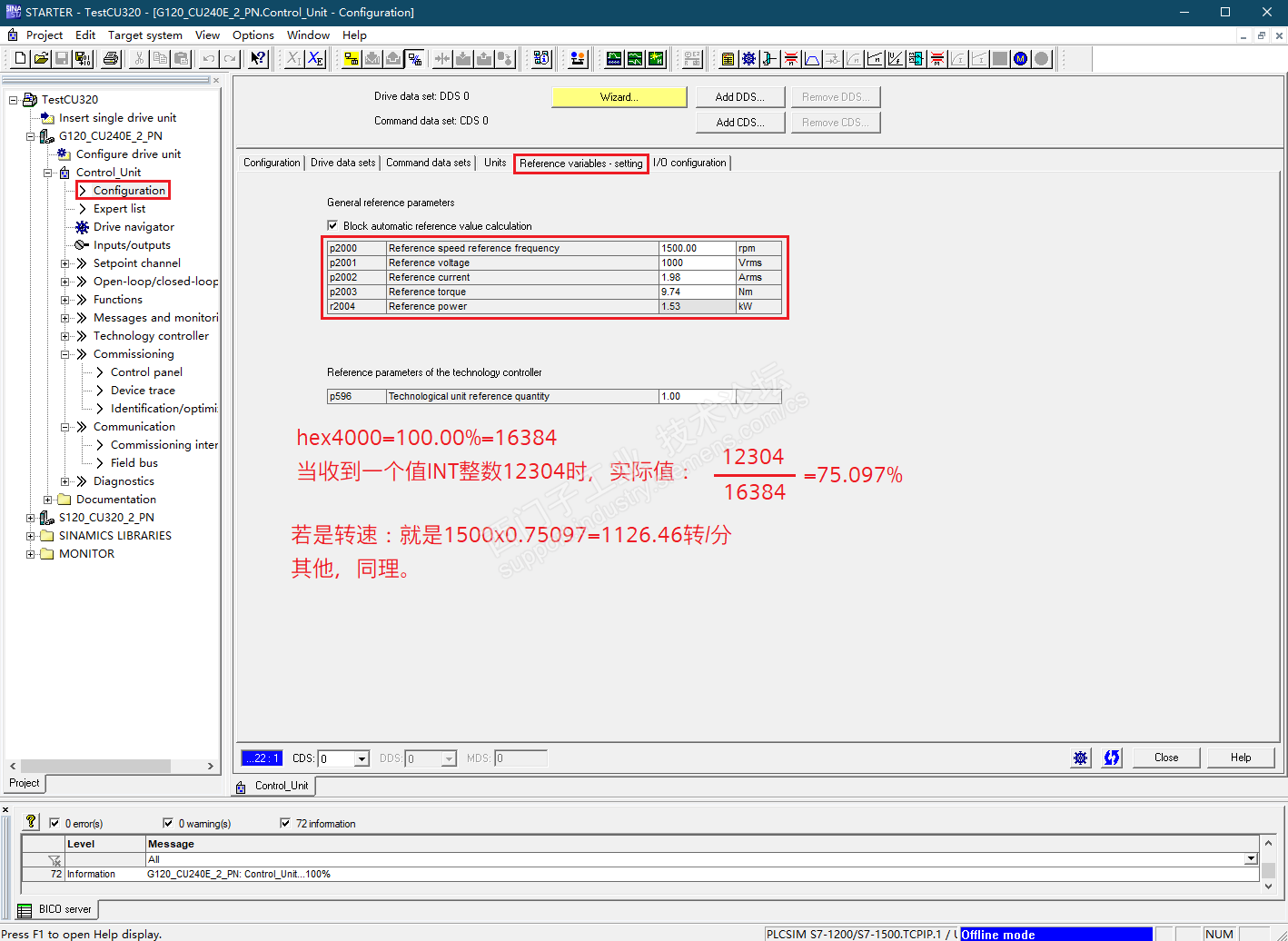Click the speed setpoint curve n icon
The height and width of the screenshot is (941, 1288).
(875, 59)
